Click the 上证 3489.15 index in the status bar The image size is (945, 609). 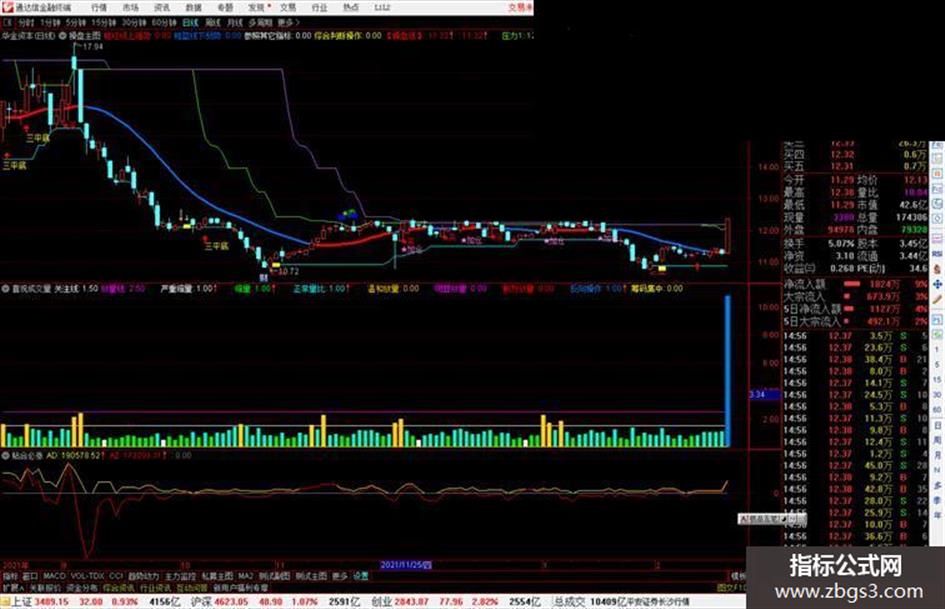(x=40, y=602)
